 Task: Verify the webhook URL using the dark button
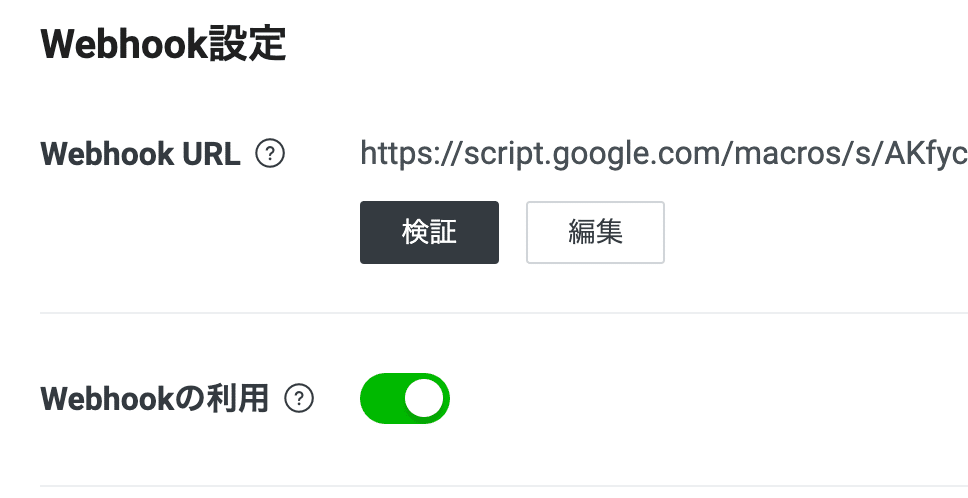coord(429,232)
